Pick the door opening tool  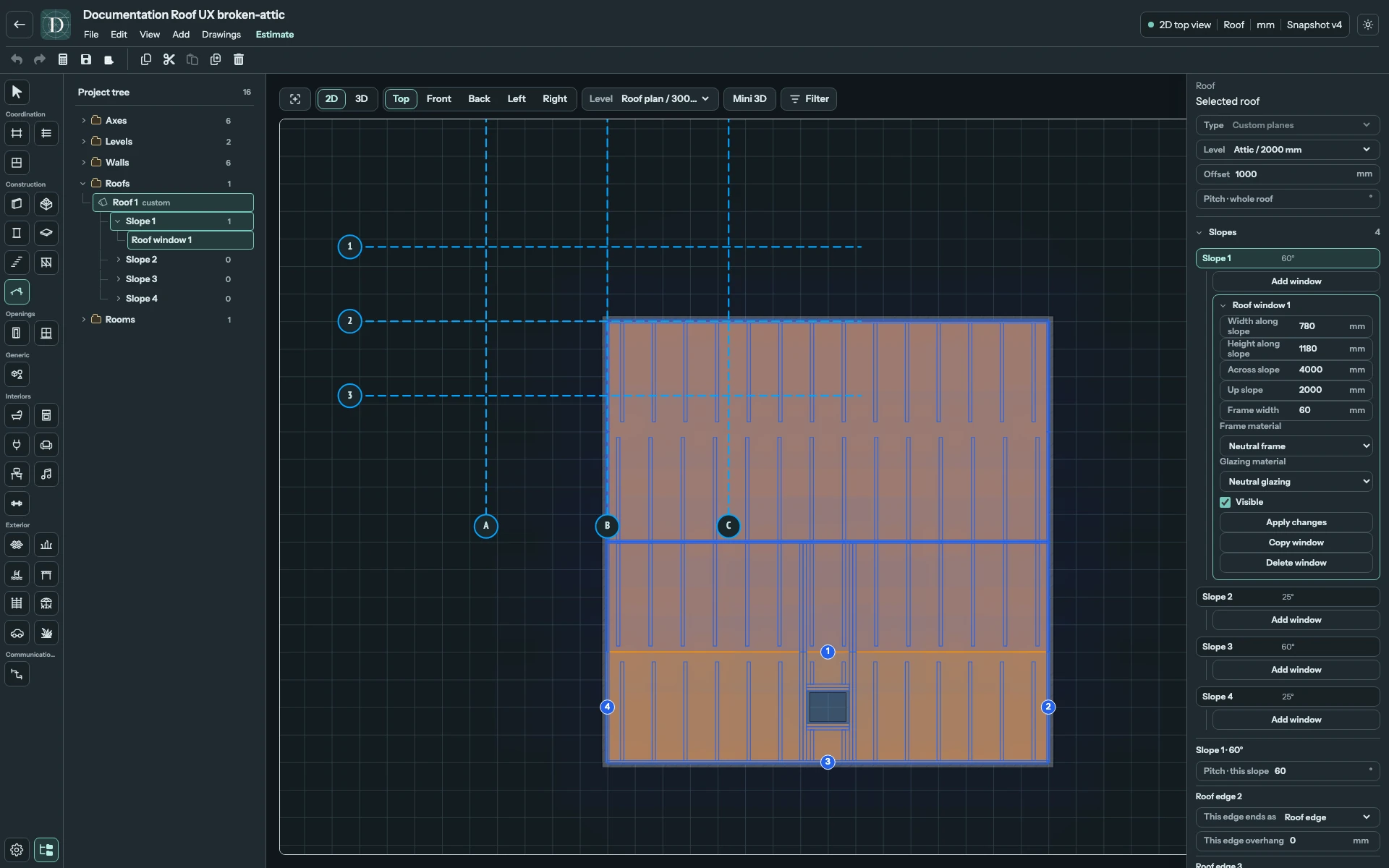pyautogui.click(x=17, y=333)
